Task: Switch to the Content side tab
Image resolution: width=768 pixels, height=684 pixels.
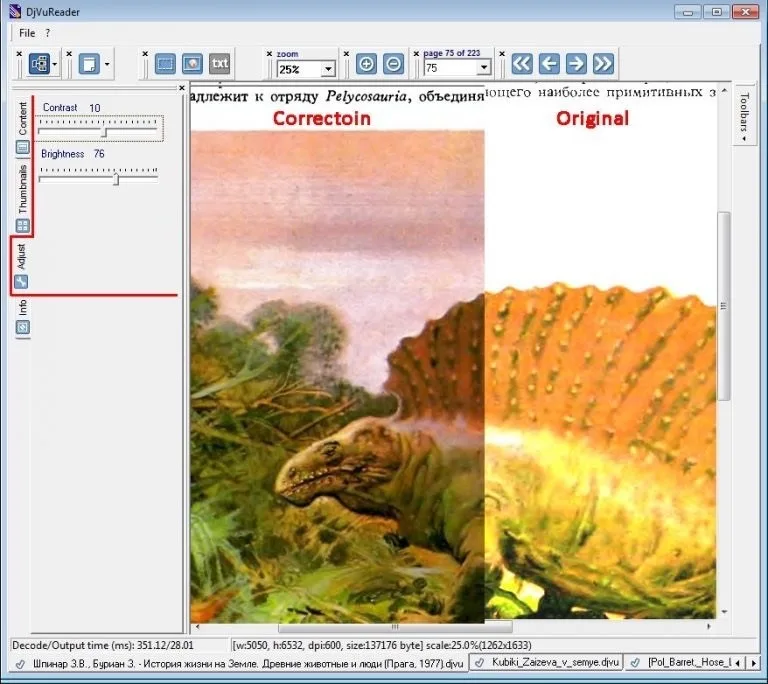Action: pos(23,126)
